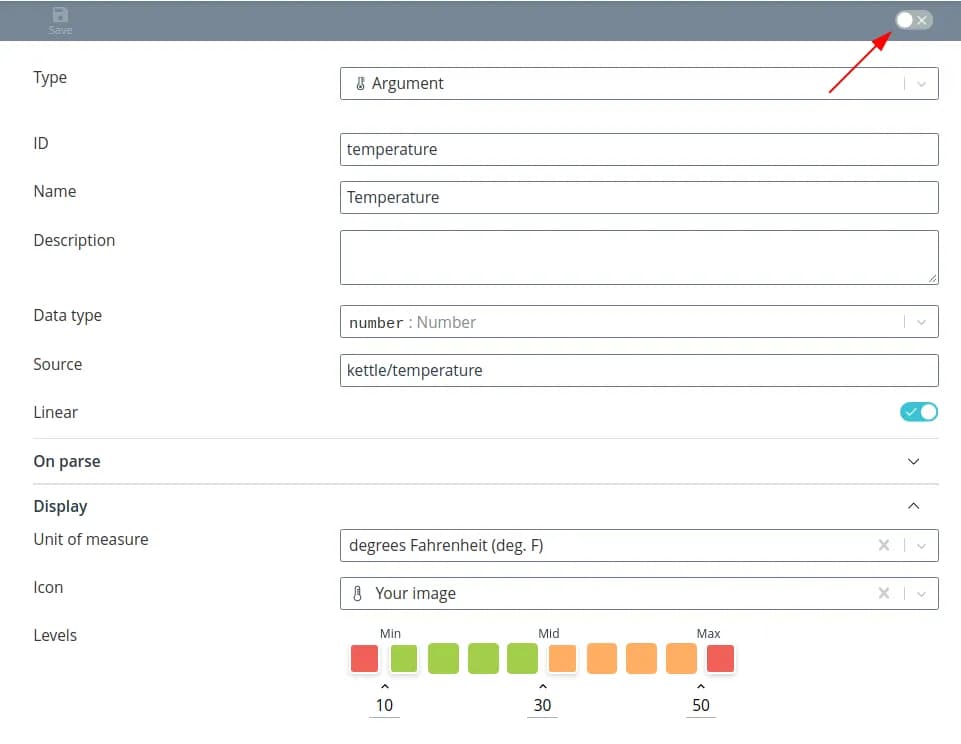
Task: Click into the Description text area
Action: coord(638,257)
